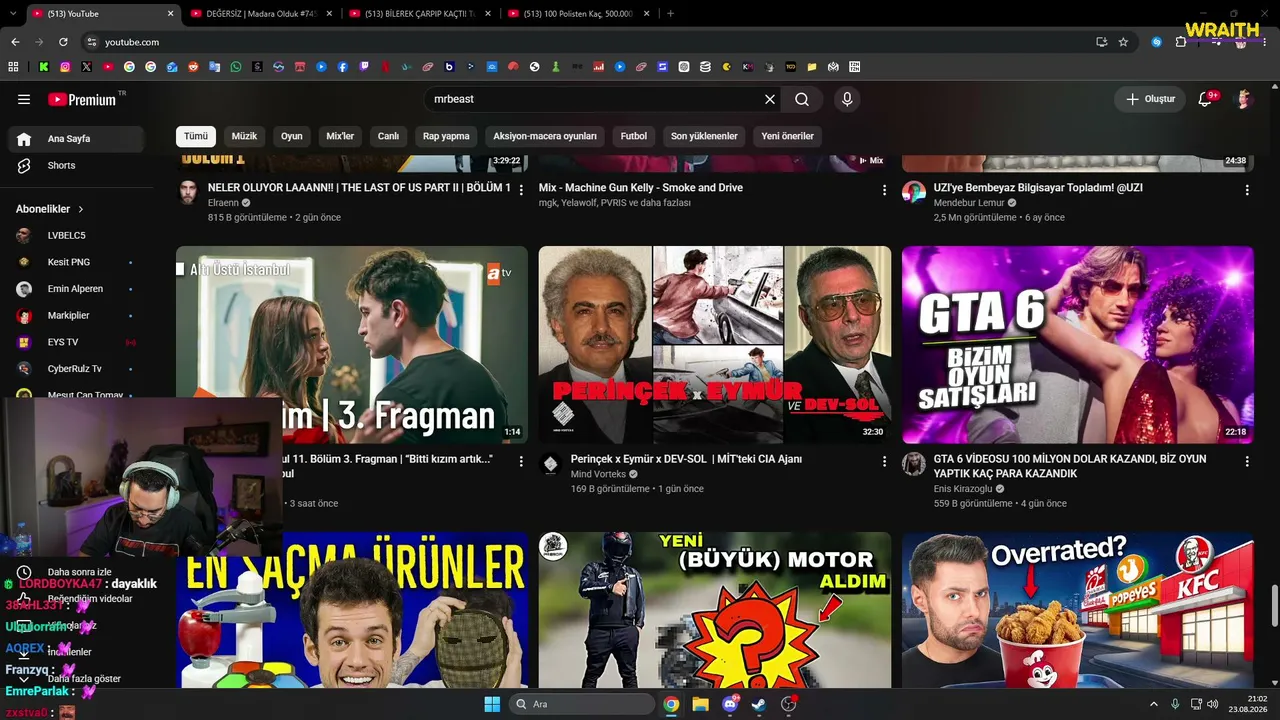1280x720 pixels.
Task: Open the Windows Start menu
Action: pyautogui.click(x=492, y=704)
